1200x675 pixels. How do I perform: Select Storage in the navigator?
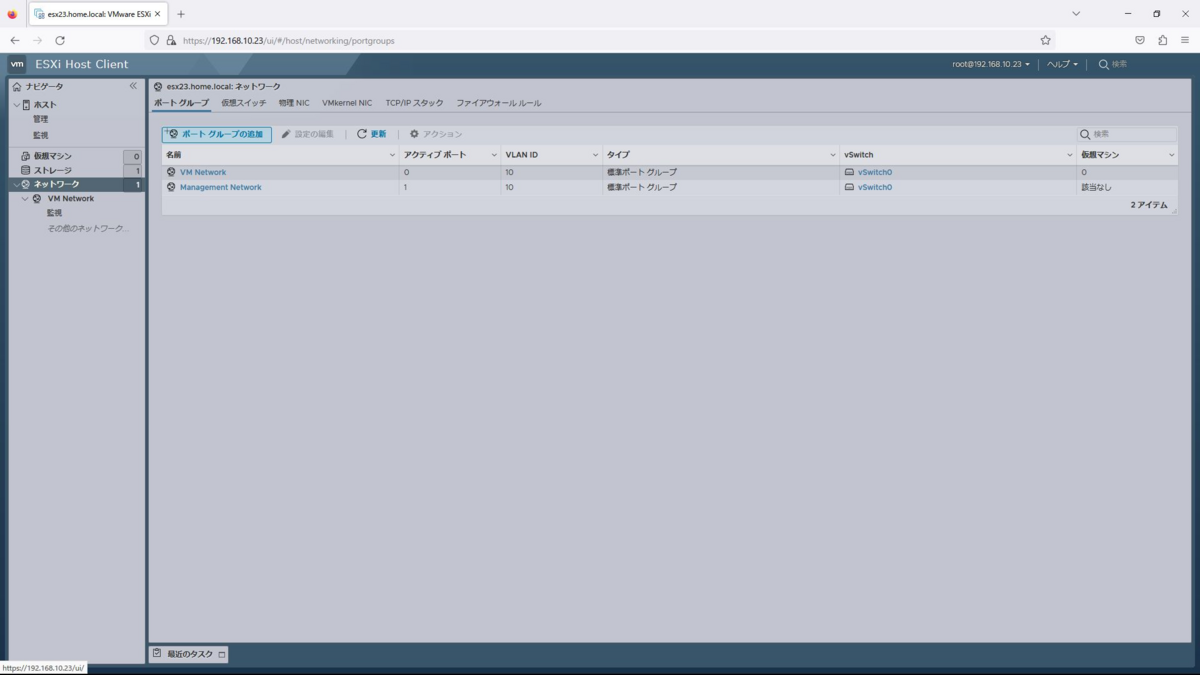(x=53, y=170)
